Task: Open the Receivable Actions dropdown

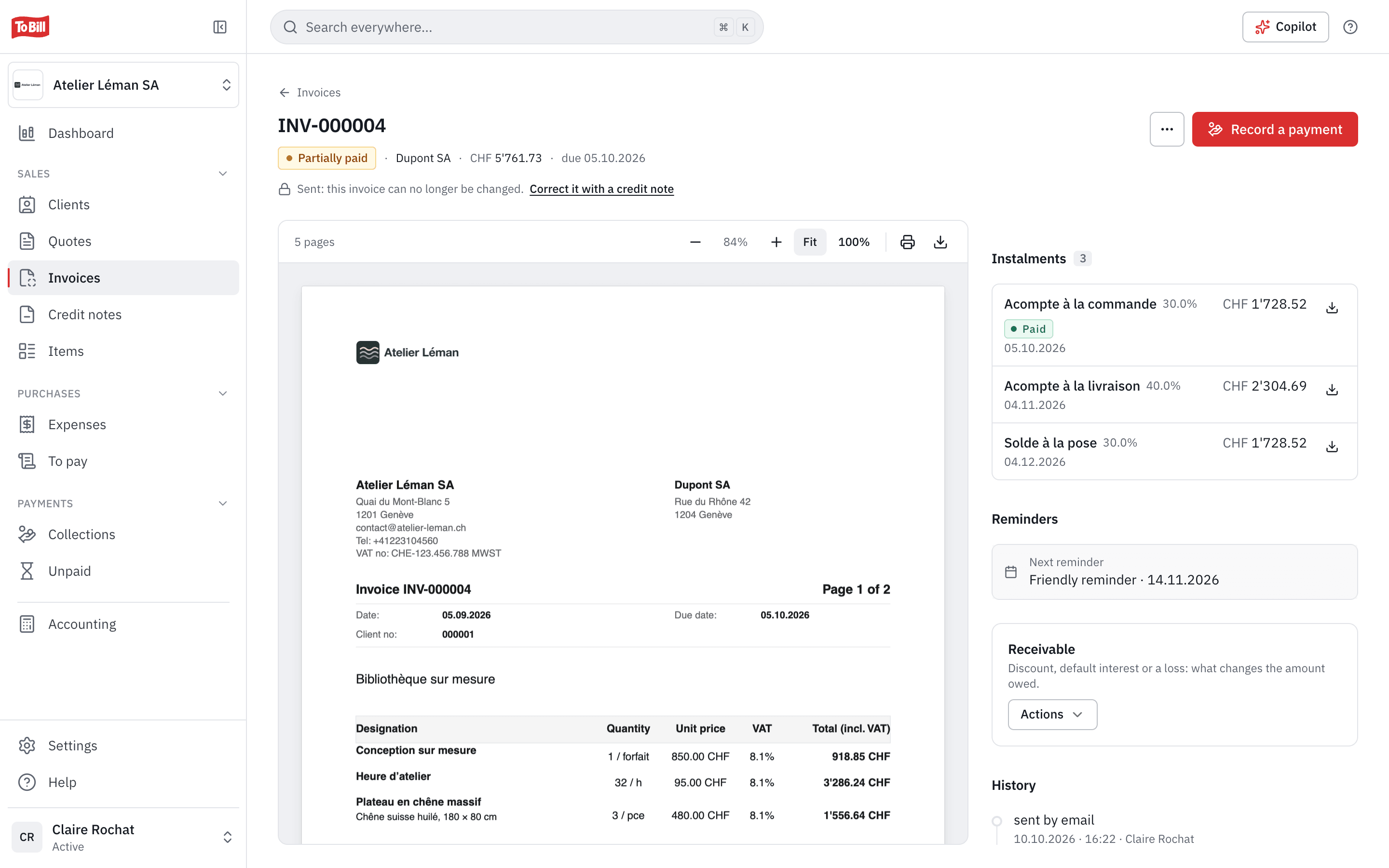Action: (1052, 714)
